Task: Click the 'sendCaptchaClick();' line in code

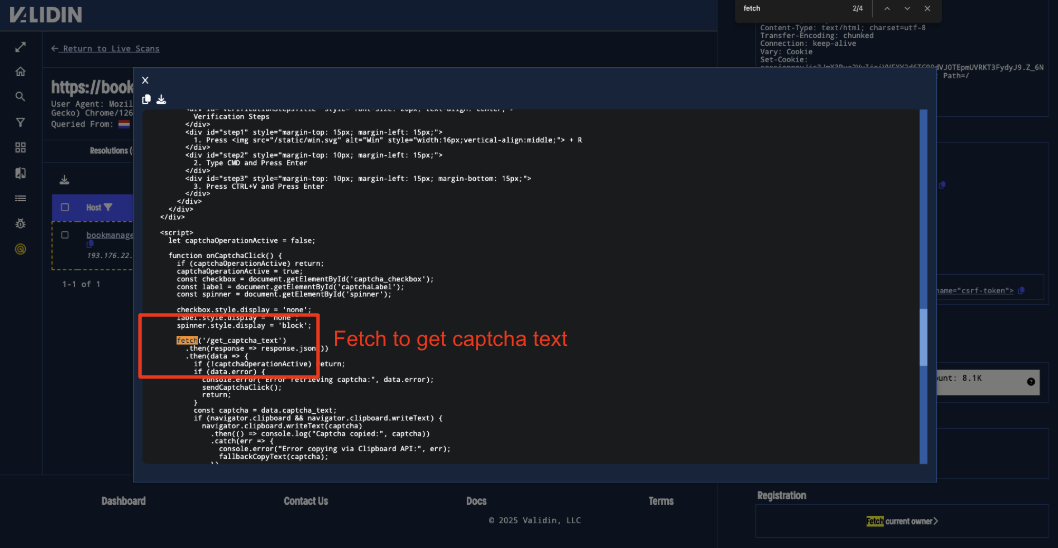Action: (x=242, y=387)
